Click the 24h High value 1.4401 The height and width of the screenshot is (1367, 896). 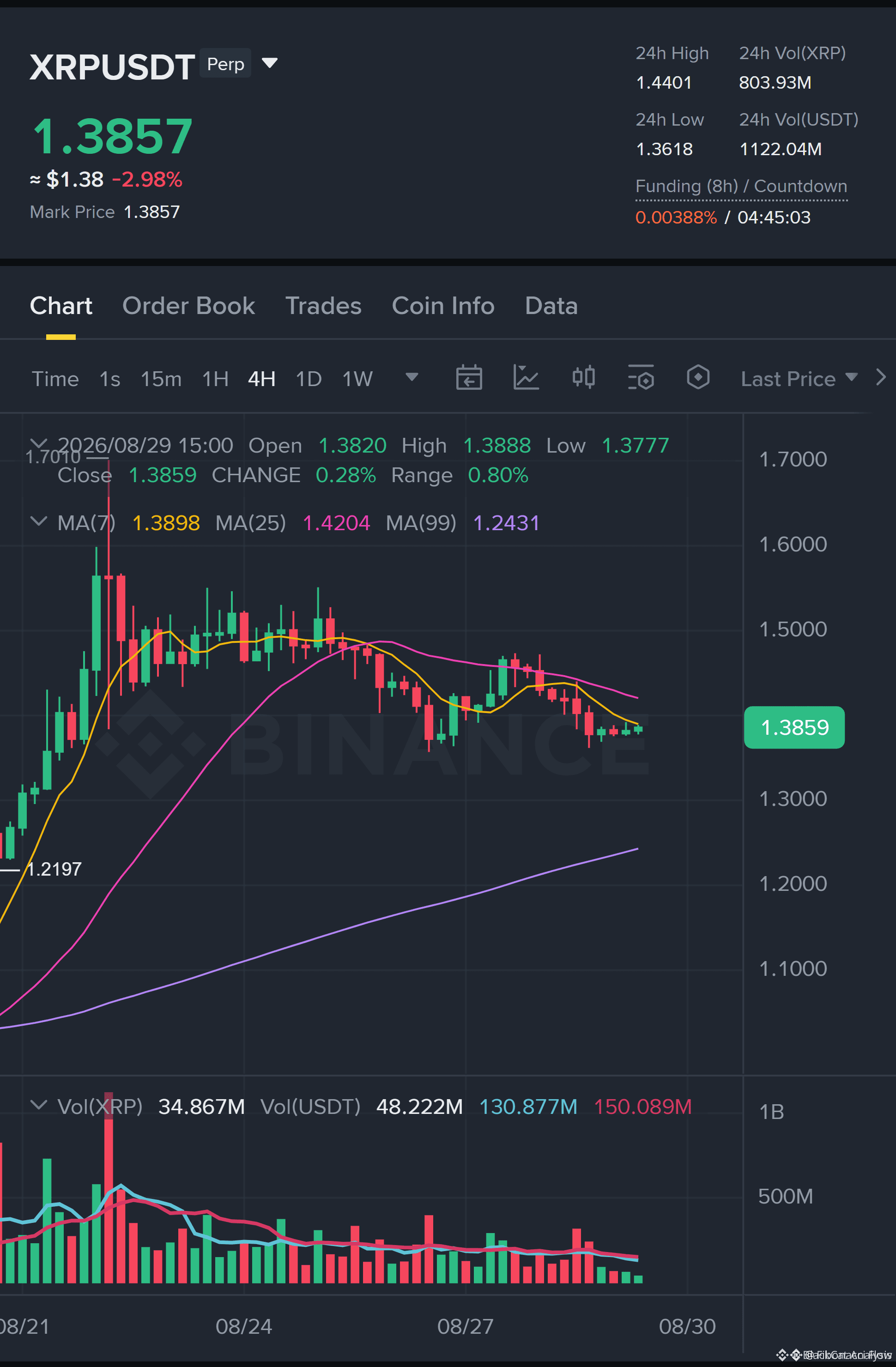point(663,83)
